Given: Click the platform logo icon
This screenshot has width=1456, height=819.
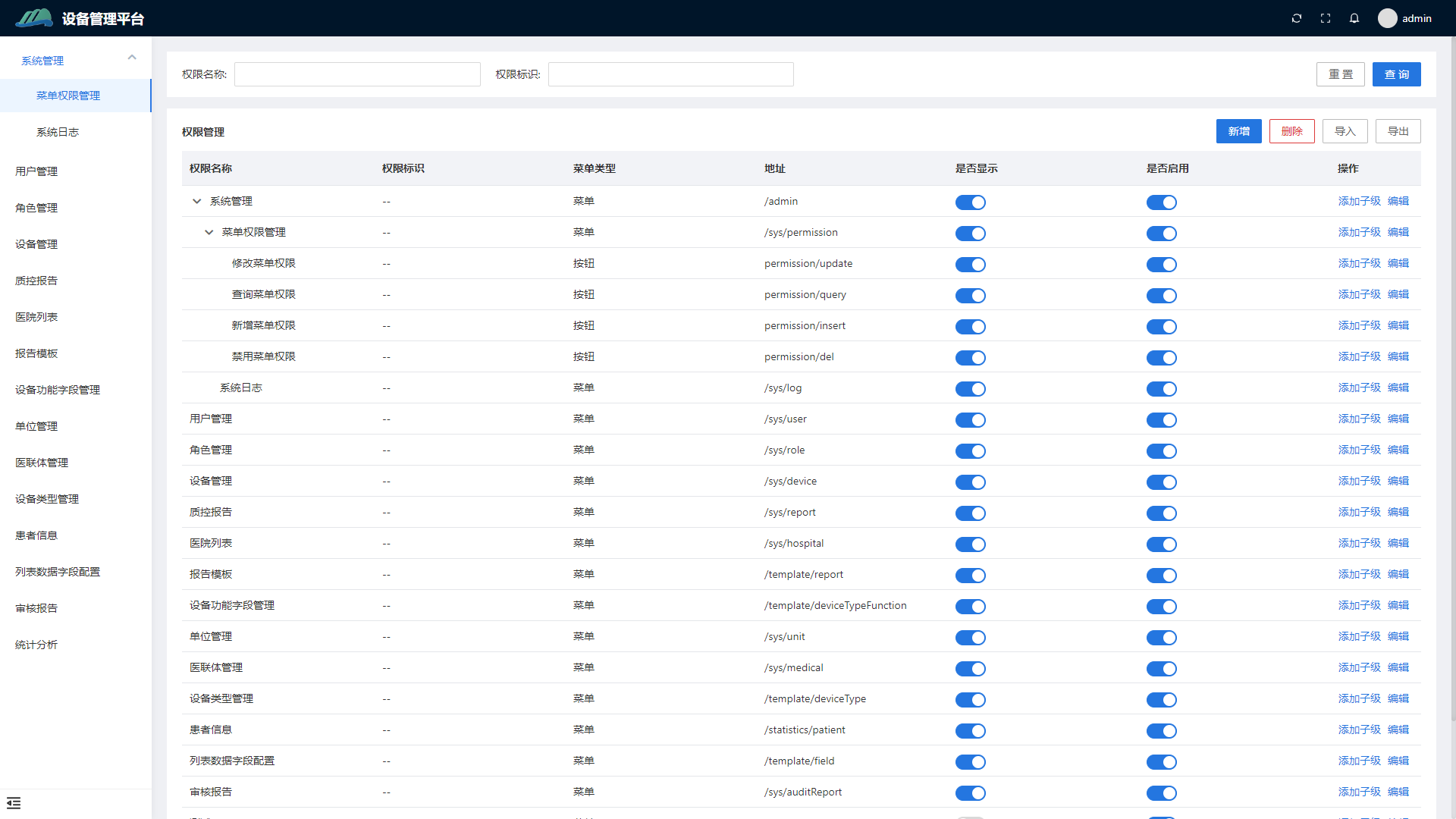Looking at the screenshot, I should coord(34,18).
